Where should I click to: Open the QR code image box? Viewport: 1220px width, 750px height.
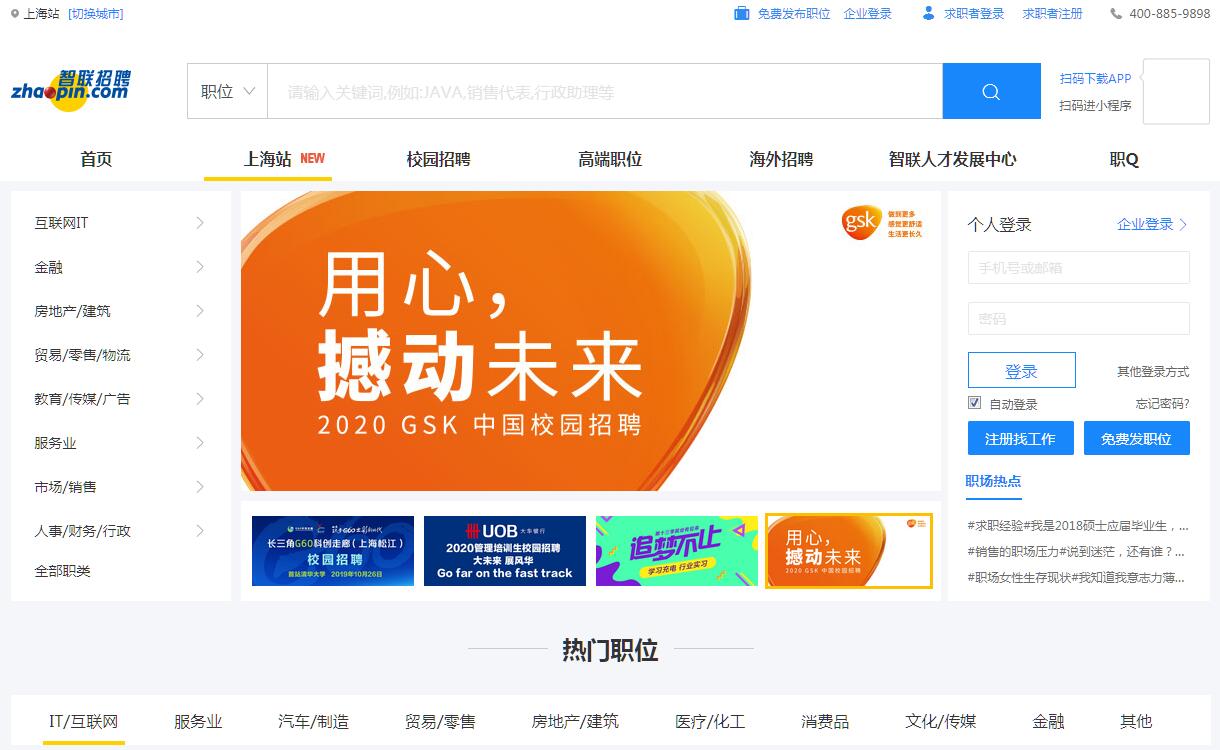pos(1176,91)
